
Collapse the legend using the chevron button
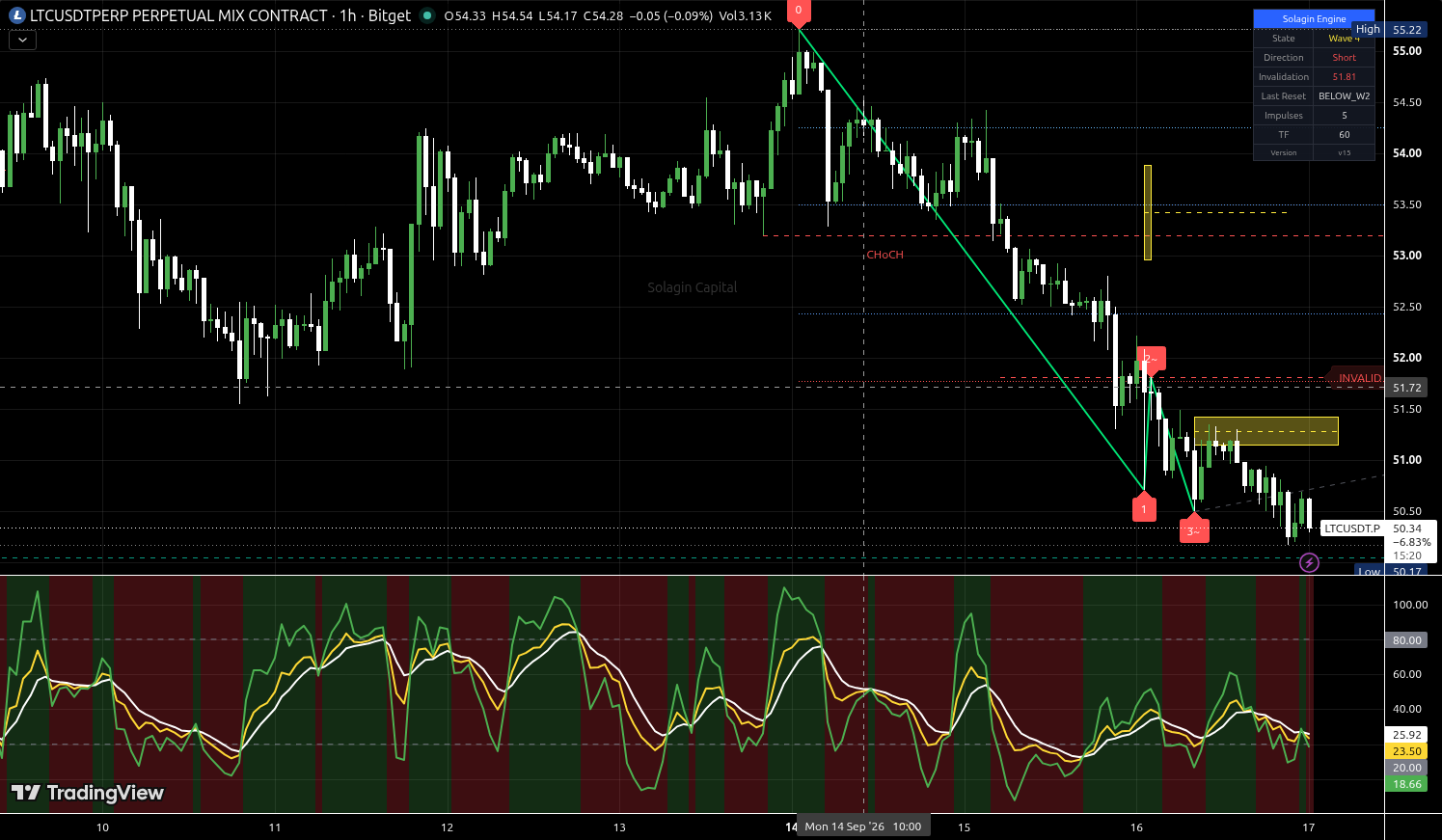(22, 40)
